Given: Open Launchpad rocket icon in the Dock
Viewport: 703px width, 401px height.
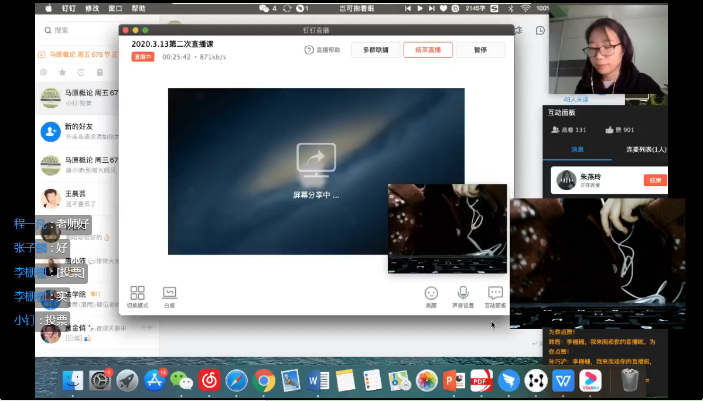Looking at the screenshot, I should [x=127, y=381].
